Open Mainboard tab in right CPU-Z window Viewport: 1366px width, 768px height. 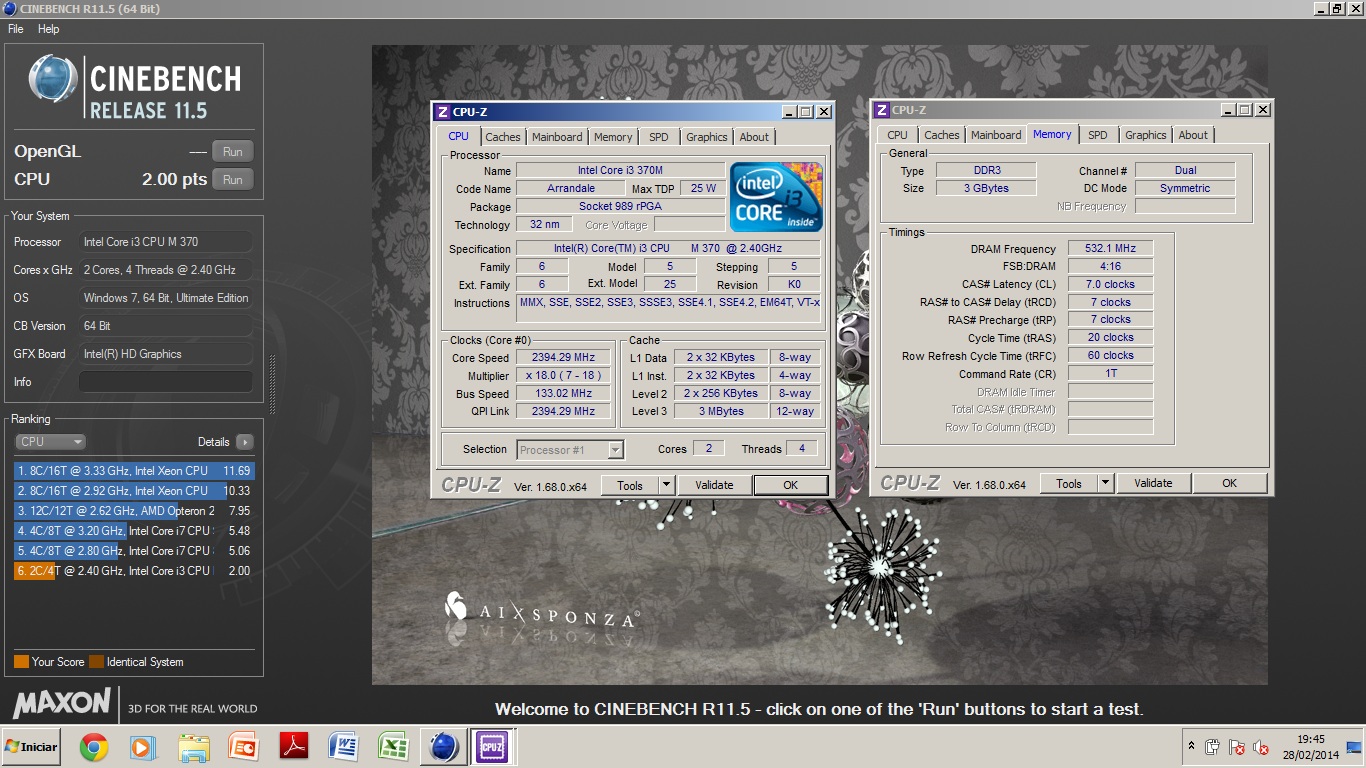point(996,135)
